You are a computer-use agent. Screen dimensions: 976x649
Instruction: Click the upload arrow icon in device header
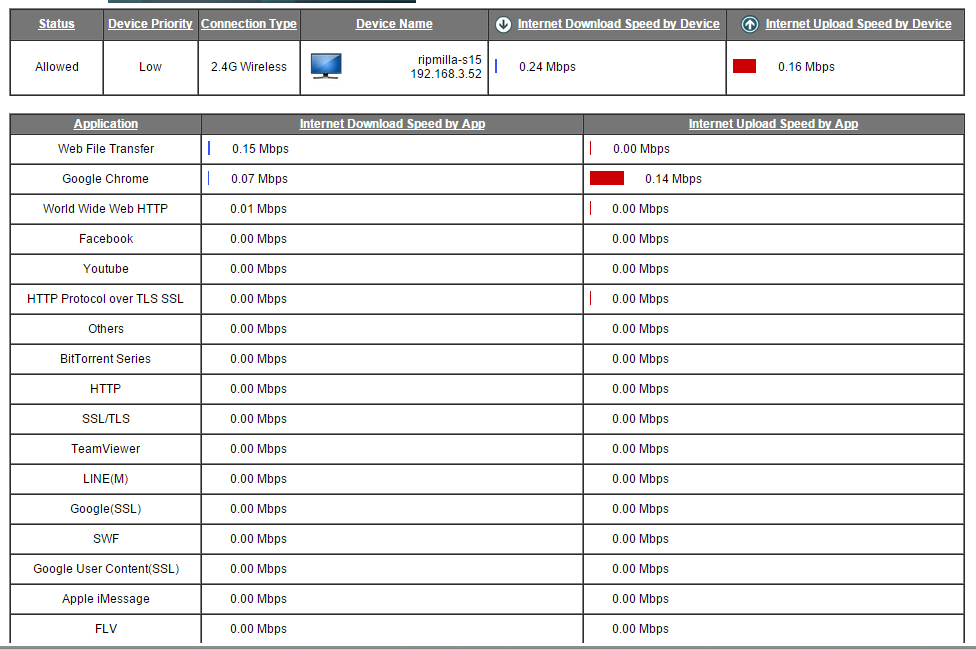(750, 24)
